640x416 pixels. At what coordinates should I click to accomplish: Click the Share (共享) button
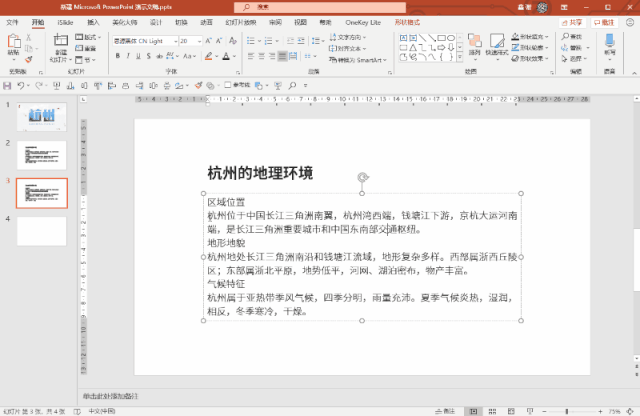click(x=572, y=22)
